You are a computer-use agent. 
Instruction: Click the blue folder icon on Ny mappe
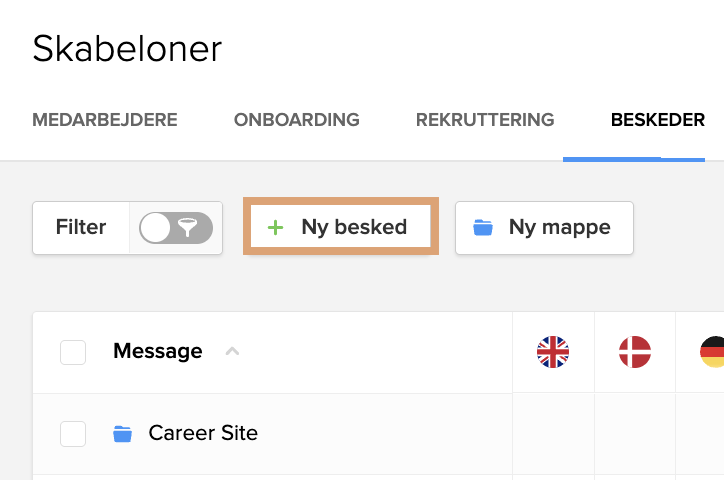[483, 228]
